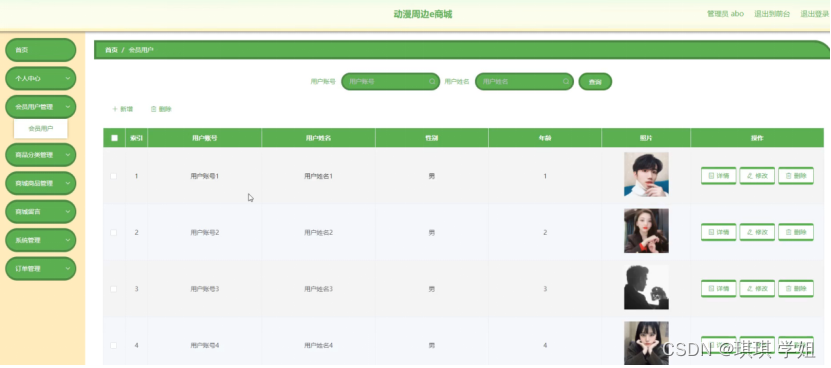Click the 年龄 column header
Image resolution: width=831 pixels, height=368 pixels.
(545, 138)
